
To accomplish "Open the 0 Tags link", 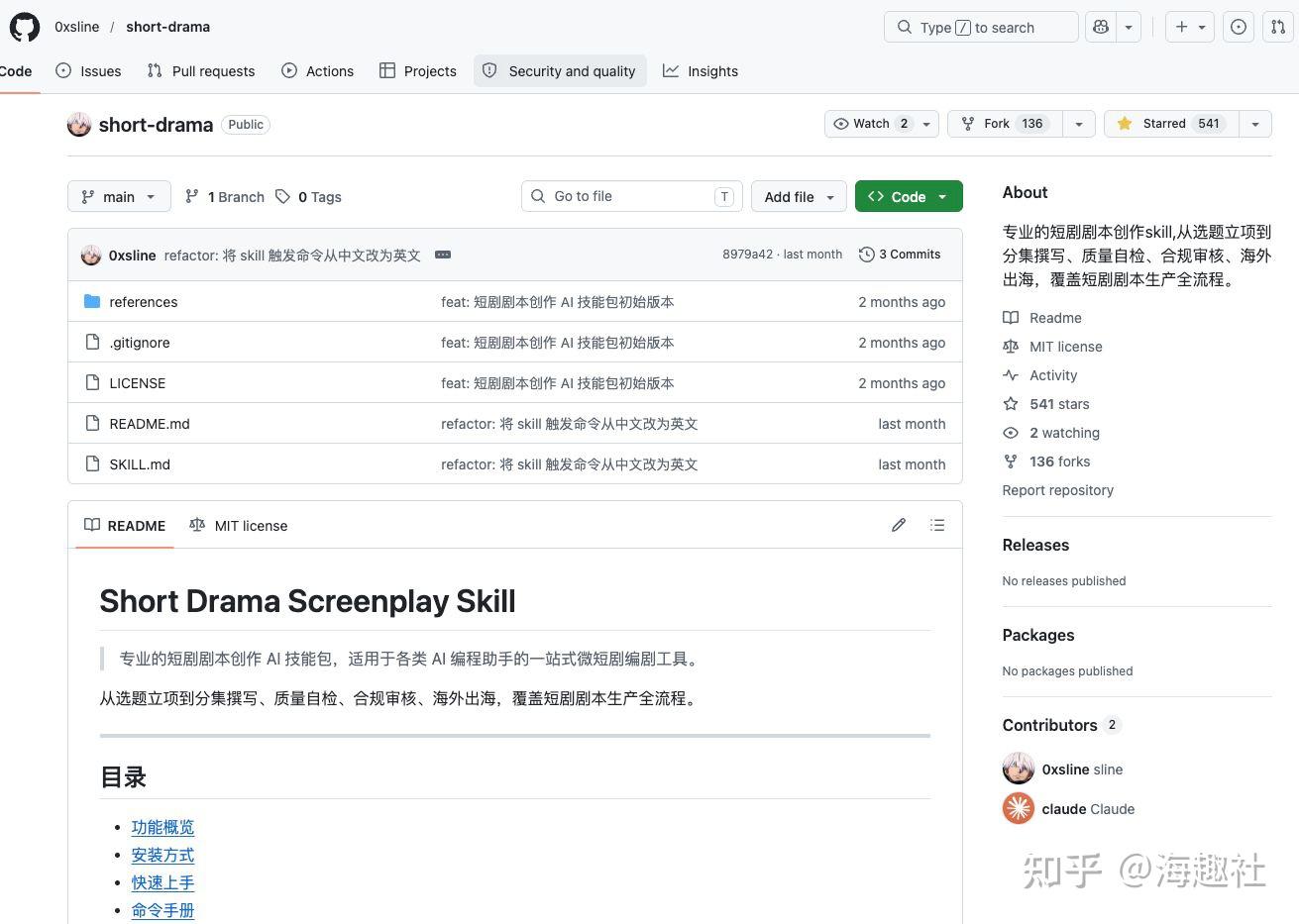I will coord(308,197).
